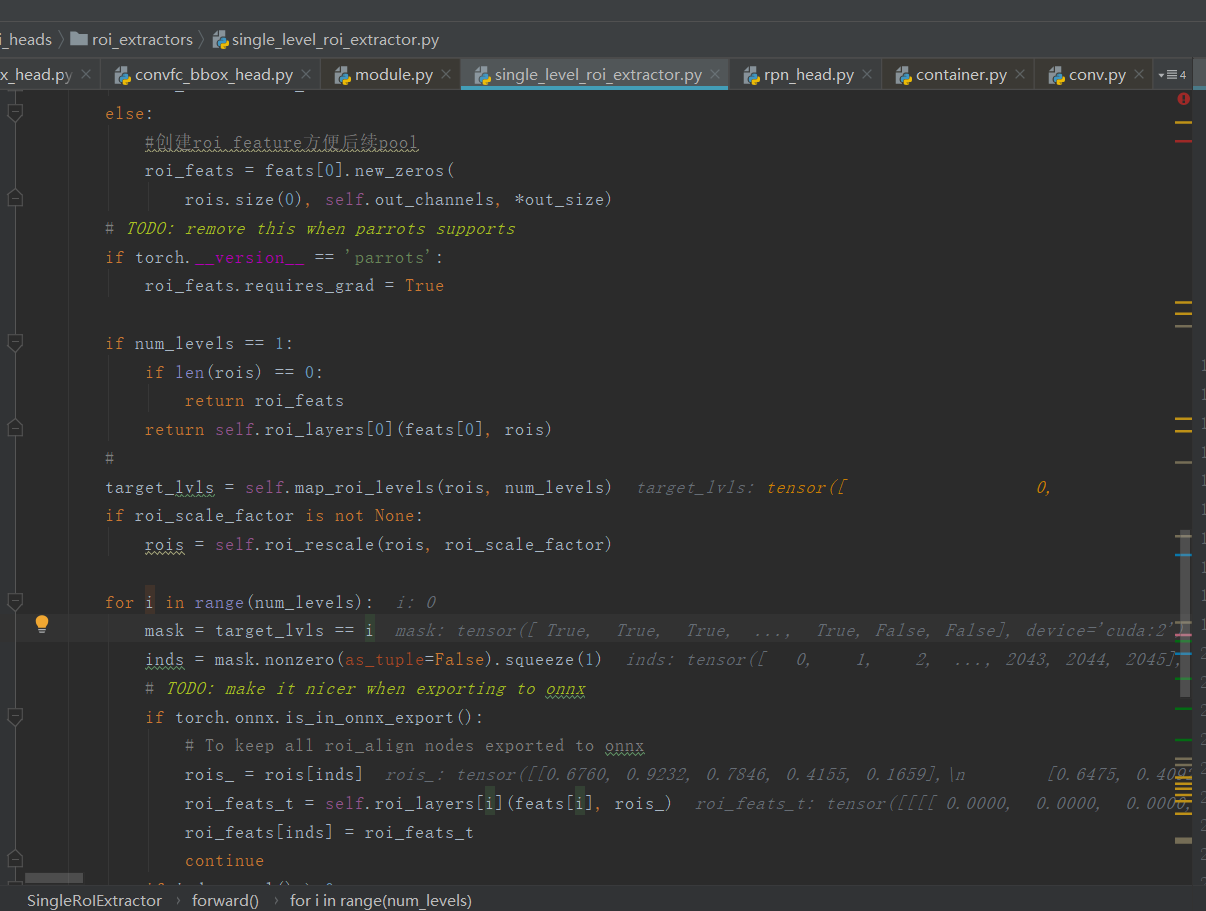Click the lightbulb intention action icon

[x=41, y=623]
